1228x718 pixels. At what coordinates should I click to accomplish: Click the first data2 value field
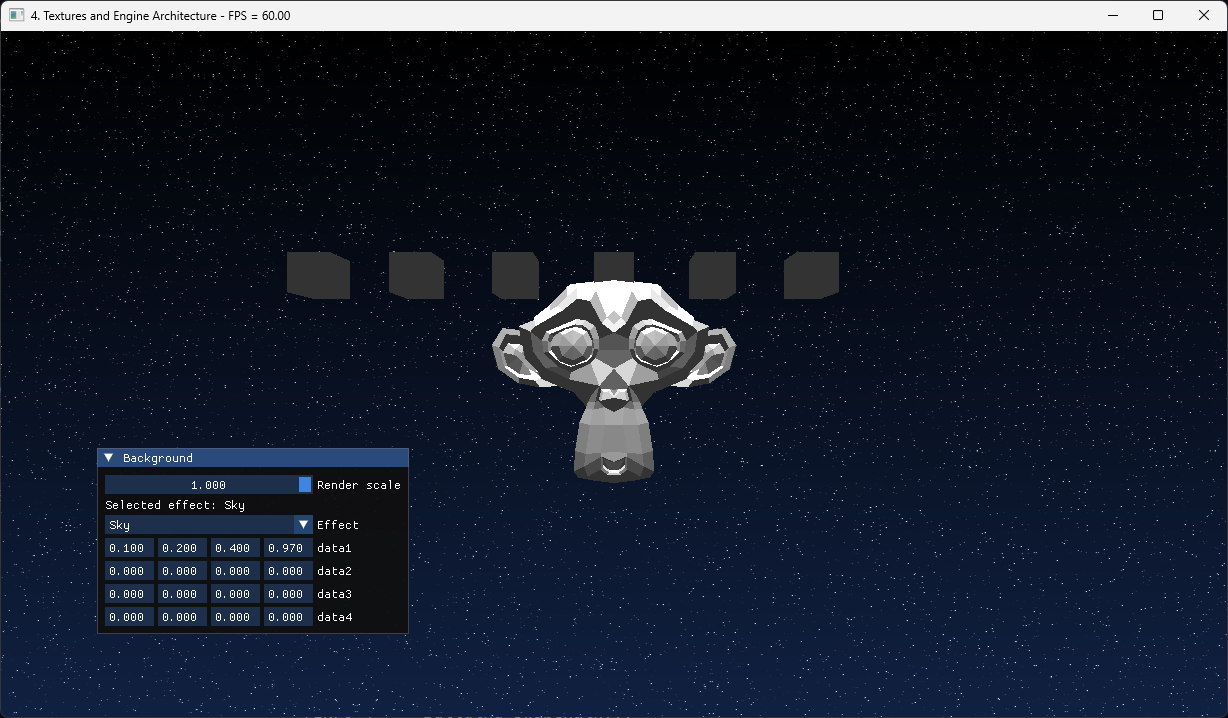(130, 571)
